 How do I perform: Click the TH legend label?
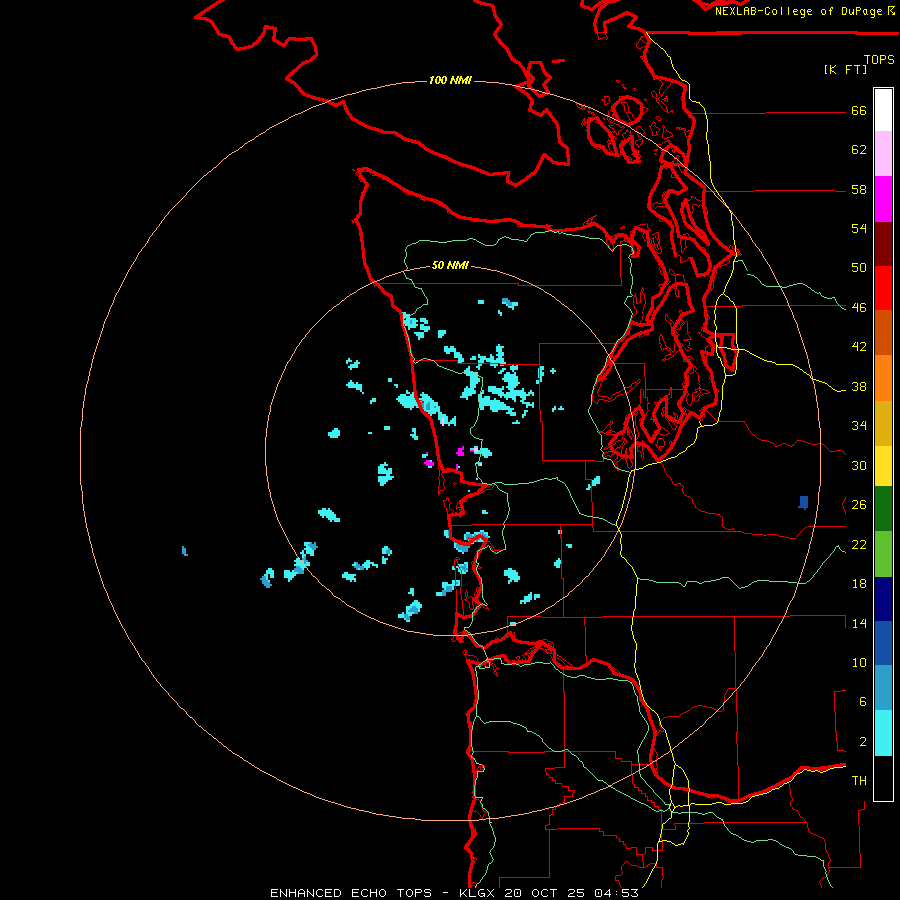(x=859, y=781)
